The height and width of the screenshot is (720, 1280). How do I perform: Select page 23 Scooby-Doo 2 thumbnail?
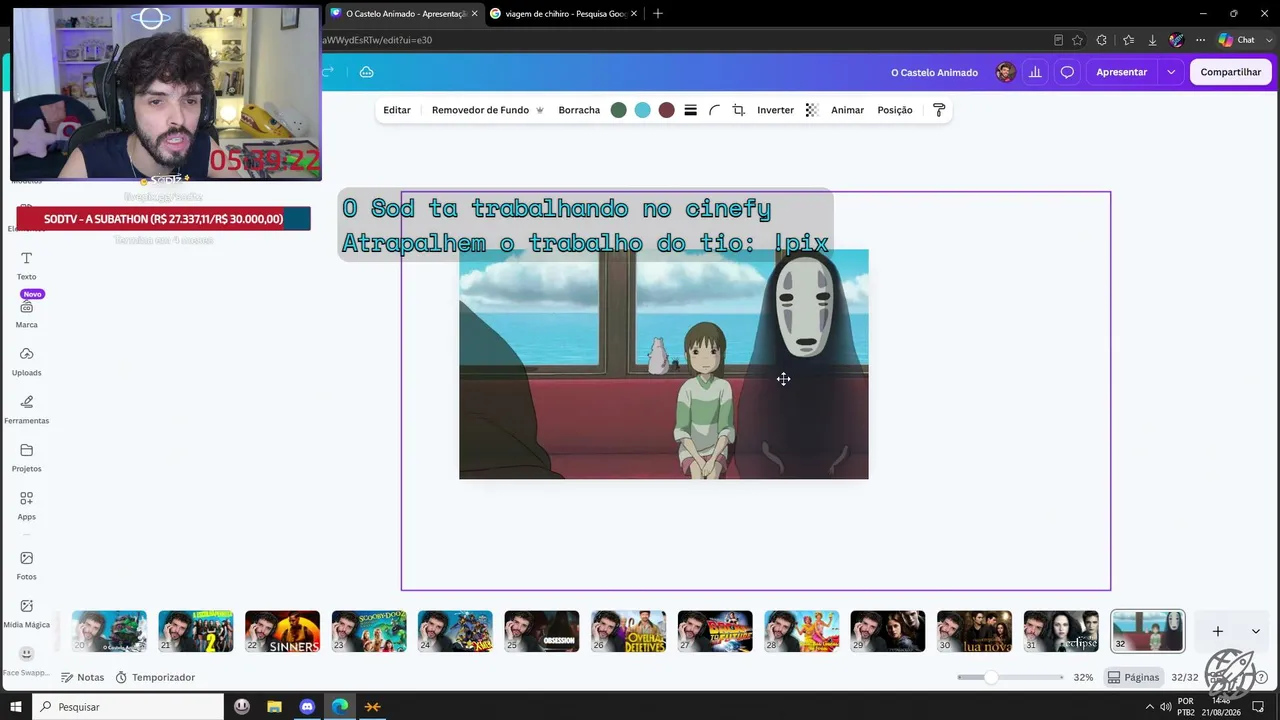pos(369,631)
